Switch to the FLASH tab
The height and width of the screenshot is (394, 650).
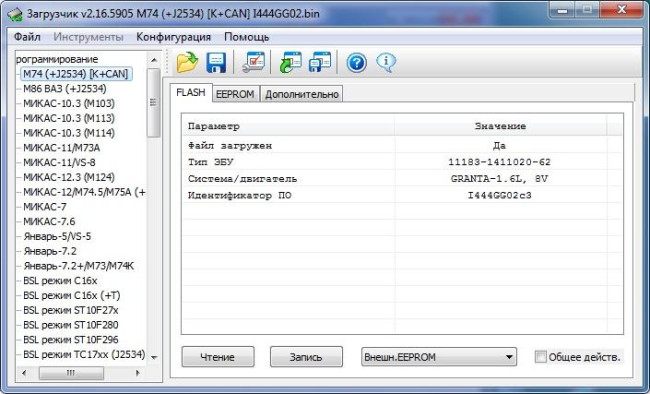pyautogui.click(x=191, y=92)
